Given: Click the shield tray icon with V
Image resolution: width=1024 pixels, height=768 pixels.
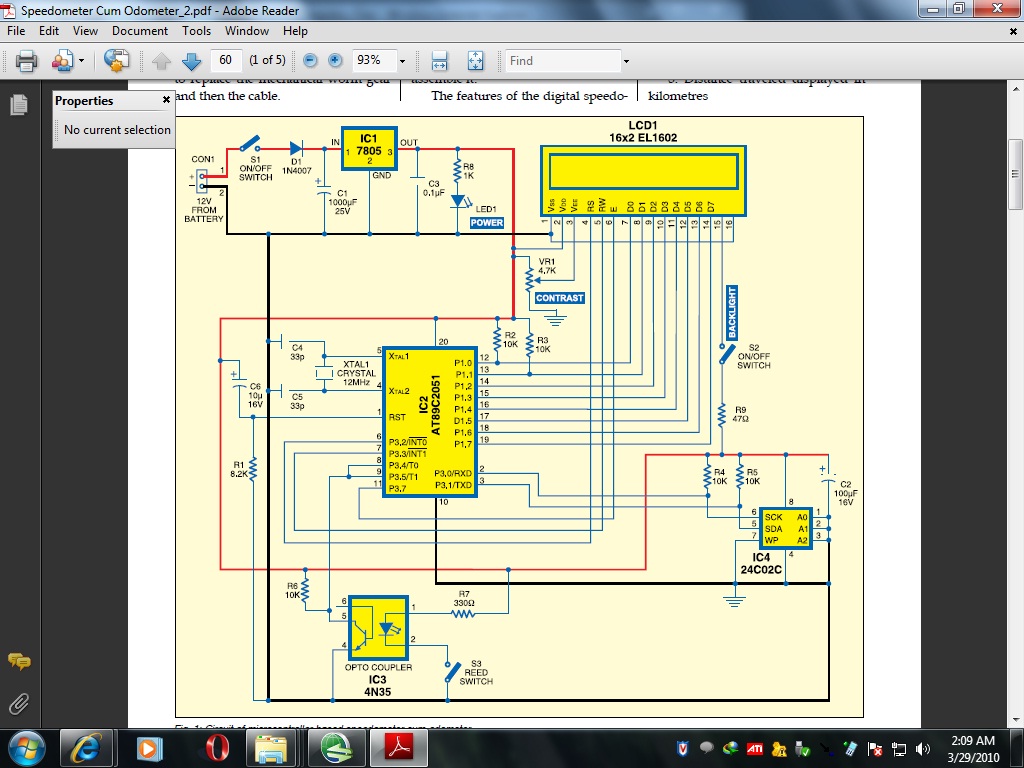Looking at the screenshot, I should [682, 748].
